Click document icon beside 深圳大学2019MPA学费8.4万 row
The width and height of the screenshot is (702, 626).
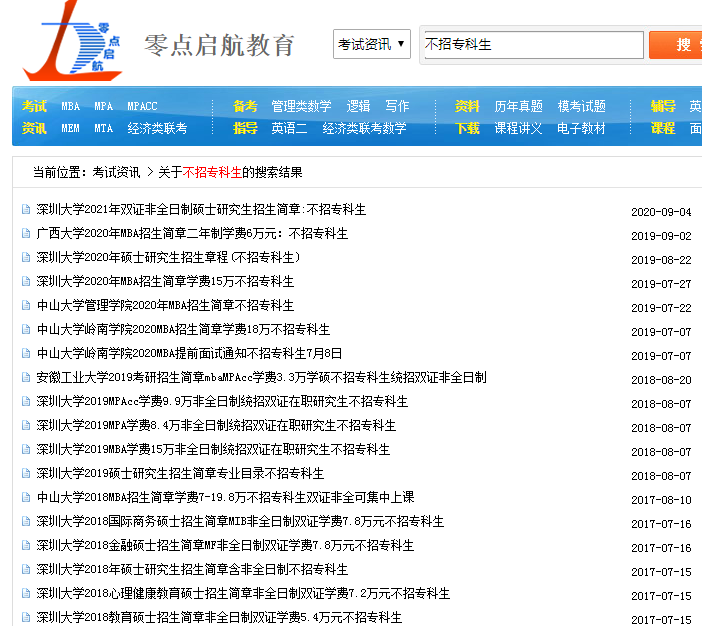(x=26, y=425)
